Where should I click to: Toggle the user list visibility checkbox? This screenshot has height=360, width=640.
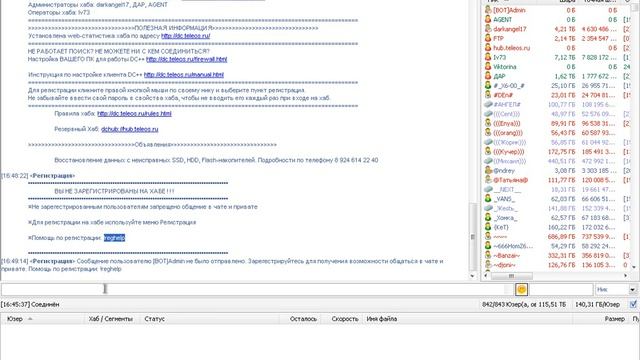pyautogui.click(x=633, y=304)
